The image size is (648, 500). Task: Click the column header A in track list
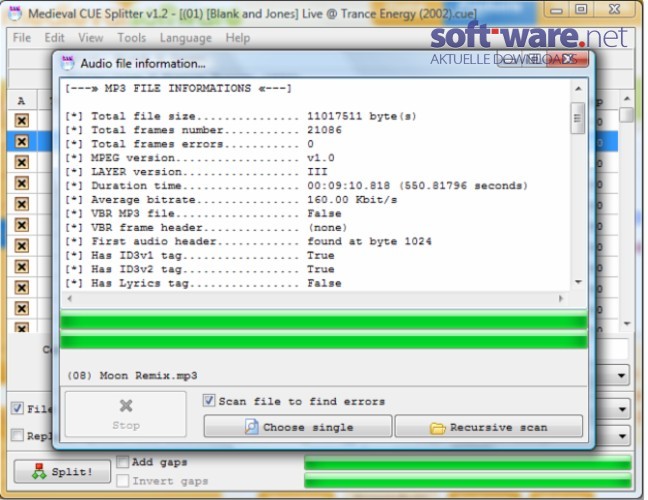pos(21,100)
